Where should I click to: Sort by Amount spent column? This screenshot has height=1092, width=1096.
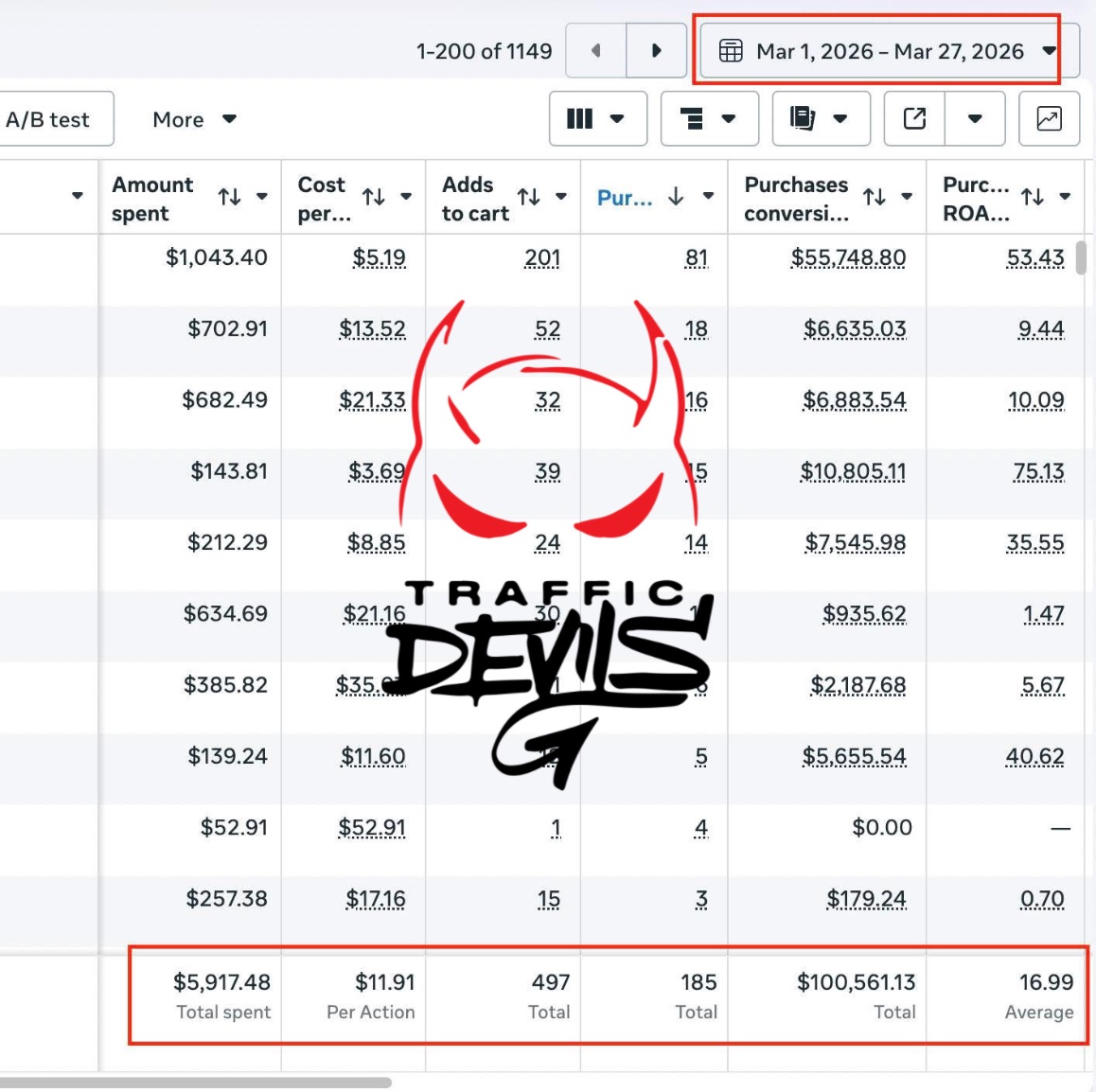229,197
